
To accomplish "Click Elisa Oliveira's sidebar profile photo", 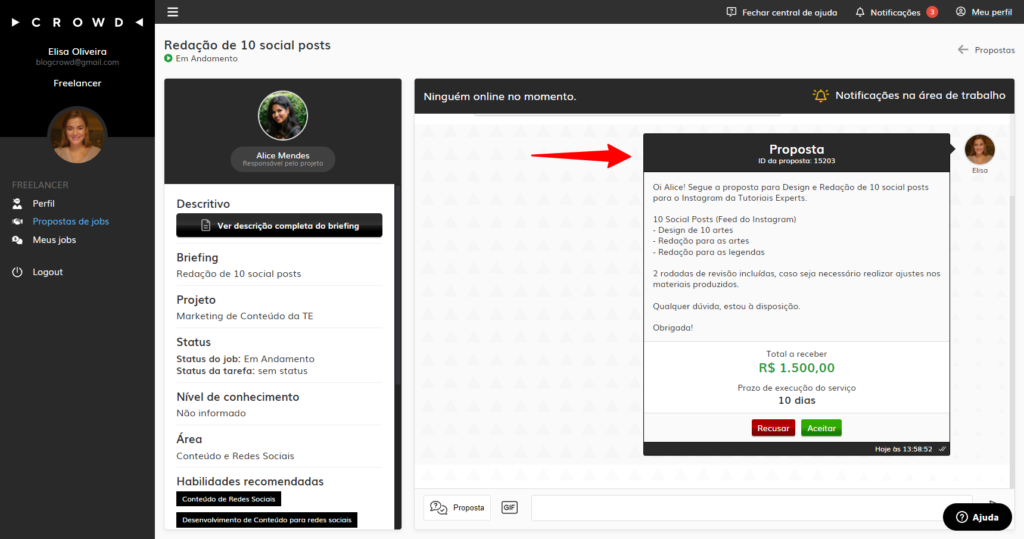I will (77, 135).
